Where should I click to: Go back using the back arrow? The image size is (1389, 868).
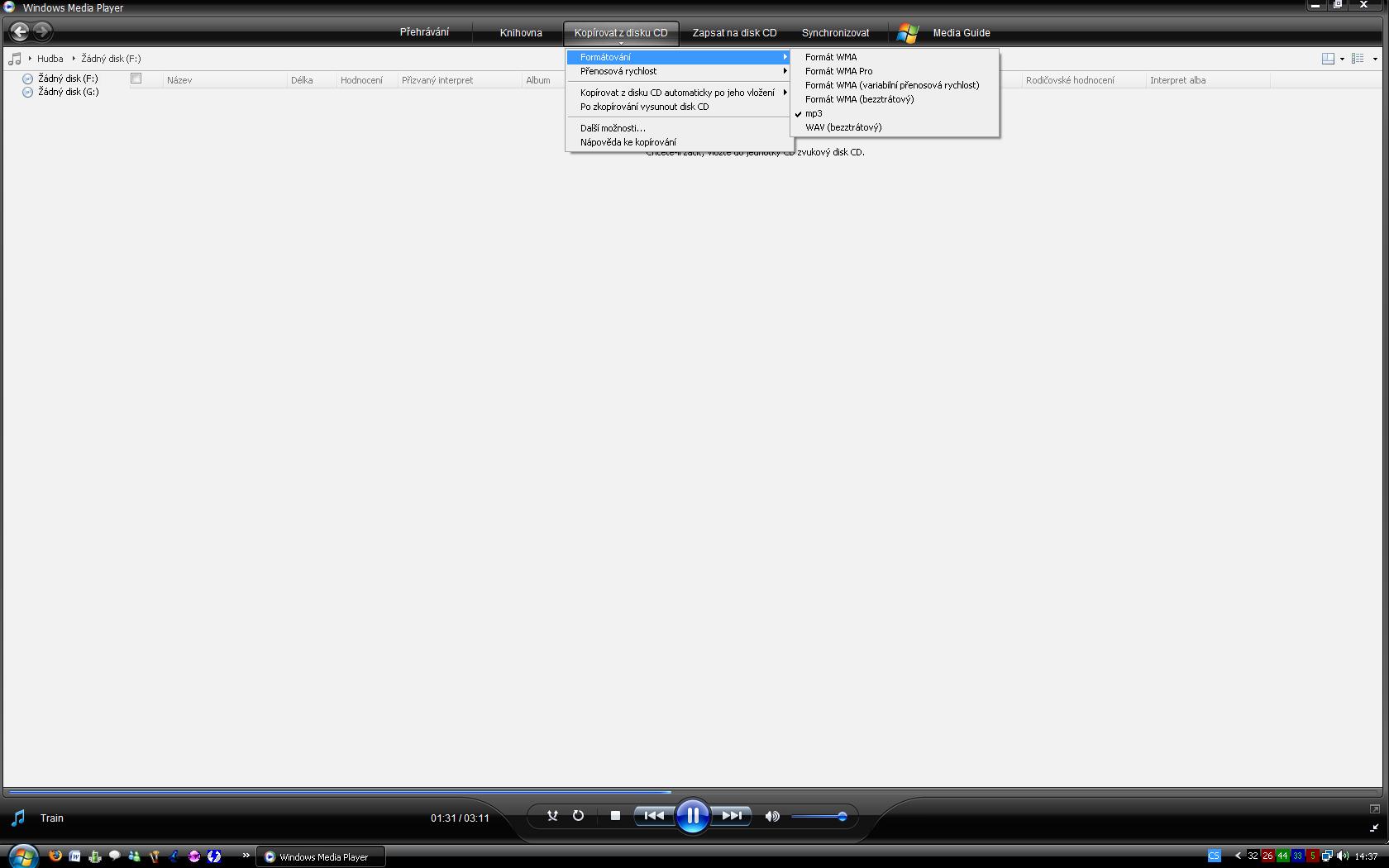click(20, 32)
